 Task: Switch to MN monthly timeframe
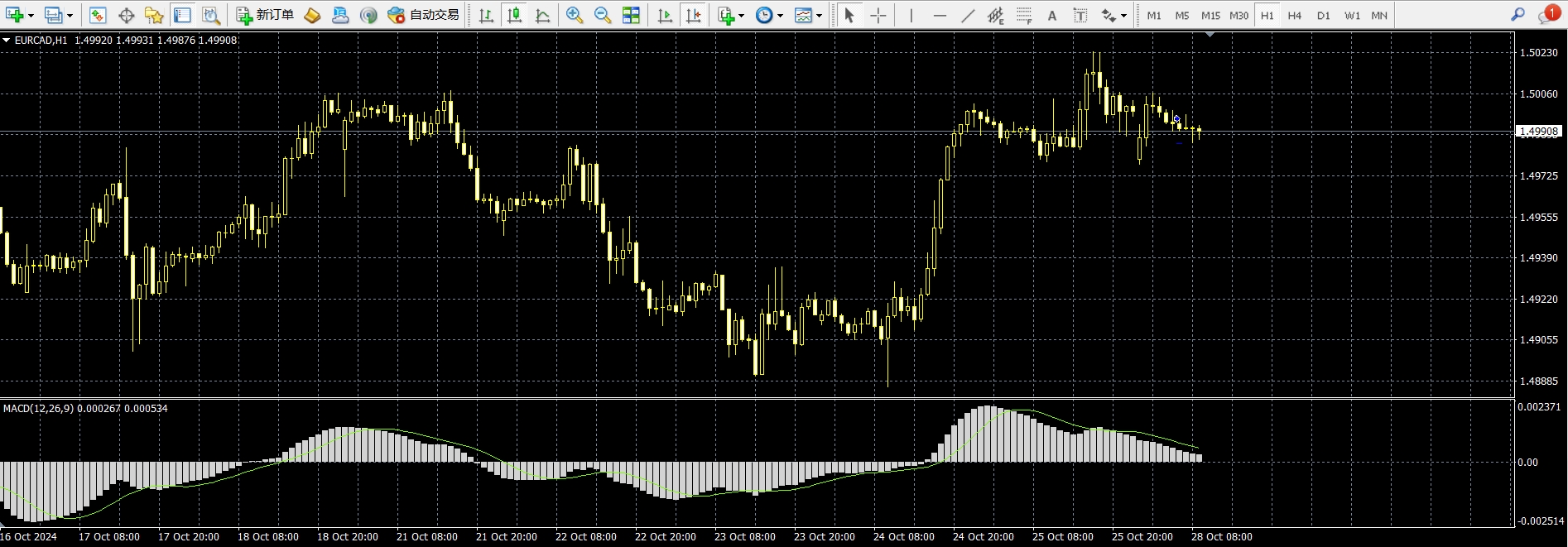[1379, 15]
